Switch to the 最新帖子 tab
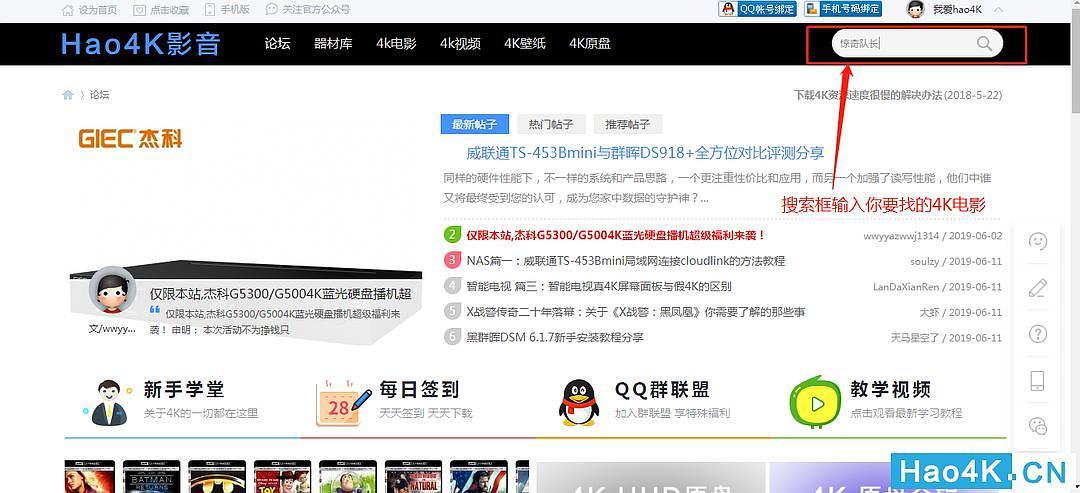 coord(475,125)
